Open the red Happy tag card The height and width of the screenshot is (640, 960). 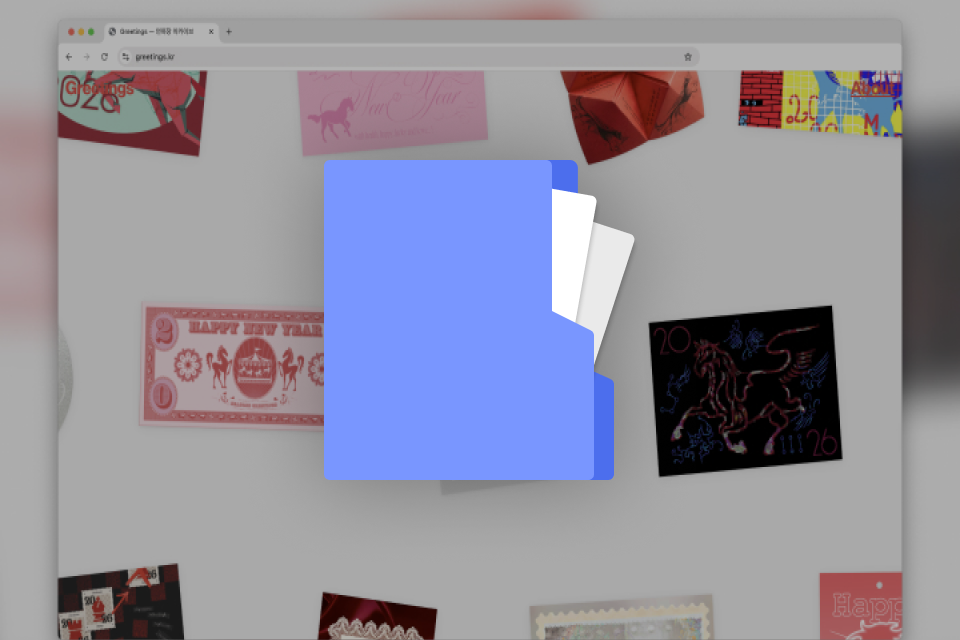[861, 606]
